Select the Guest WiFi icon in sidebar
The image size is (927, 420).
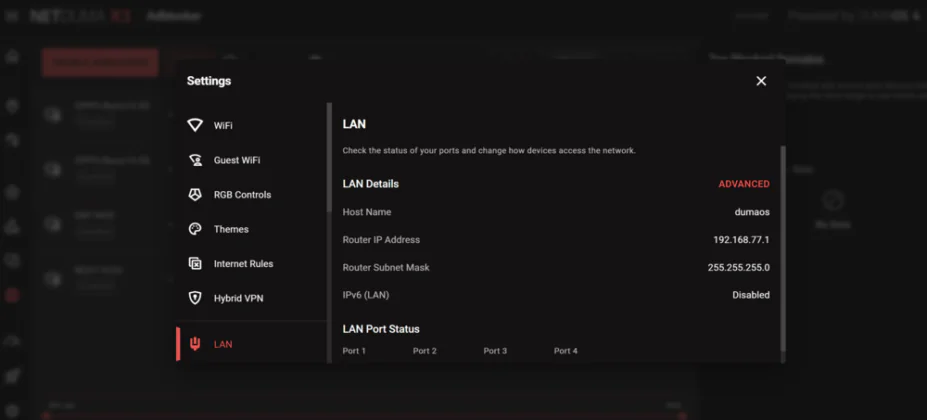(195, 160)
